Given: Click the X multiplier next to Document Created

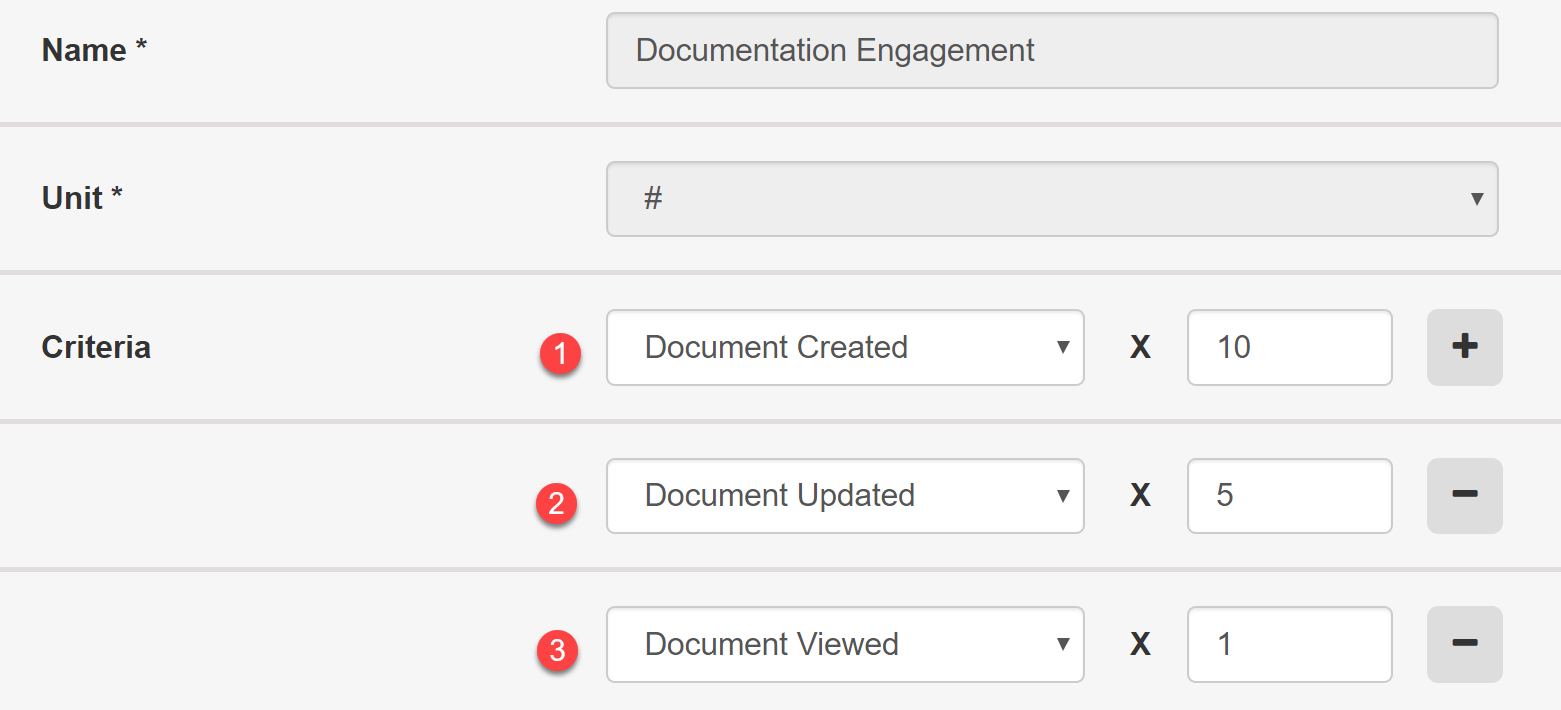Looking at the screenshot, I should pos(1139,347).
